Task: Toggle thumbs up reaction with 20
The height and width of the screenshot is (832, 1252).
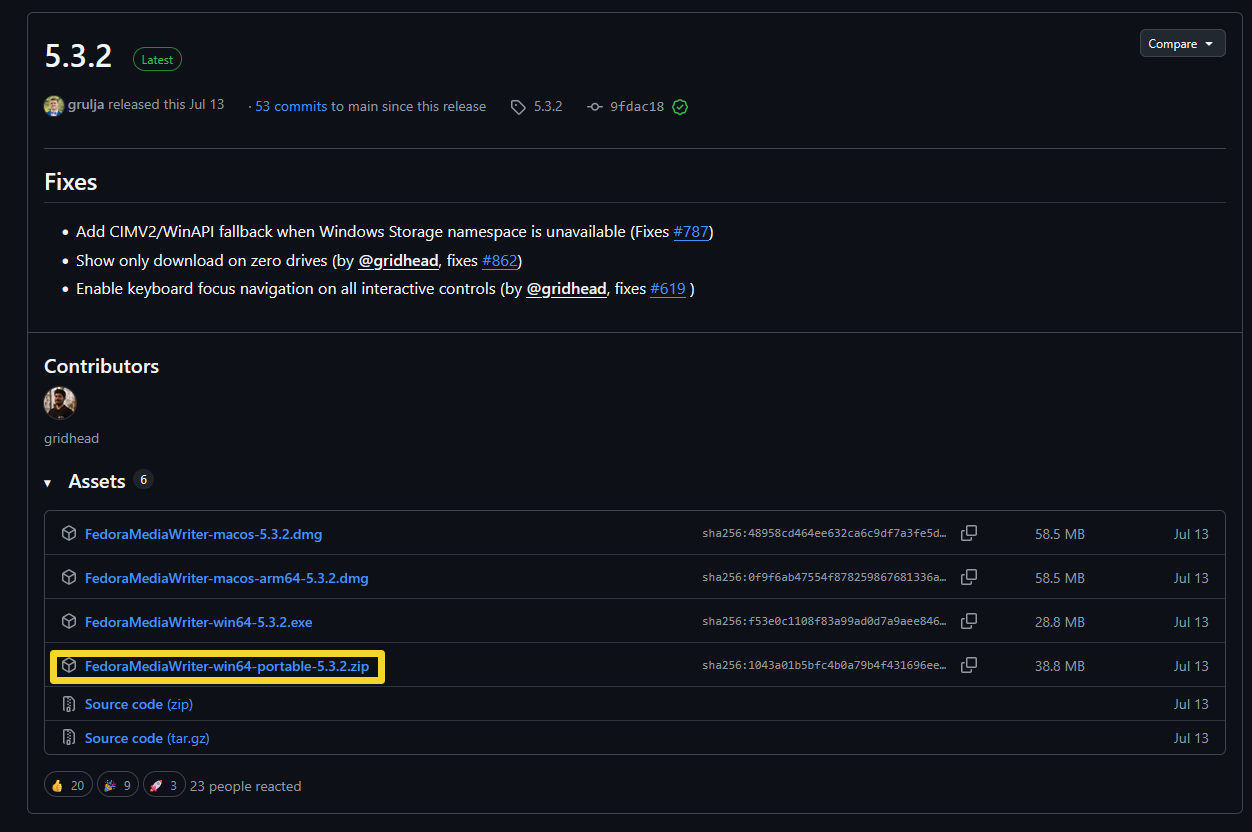Action: [x=68, y=786]
